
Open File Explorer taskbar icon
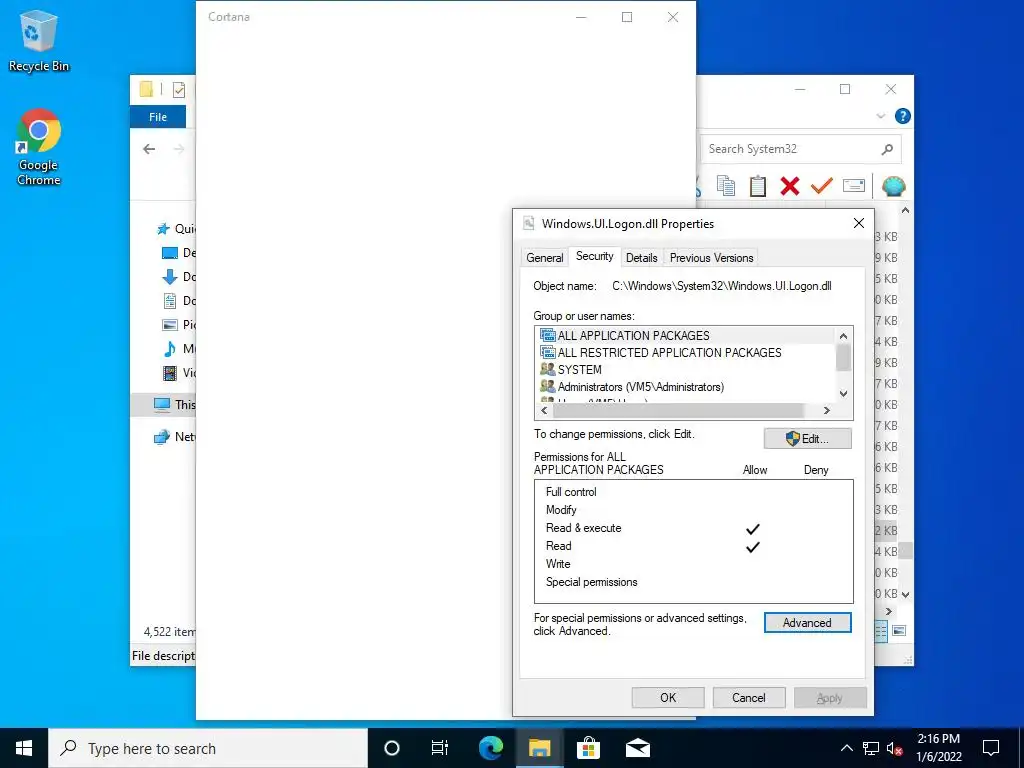coord(539,748)
